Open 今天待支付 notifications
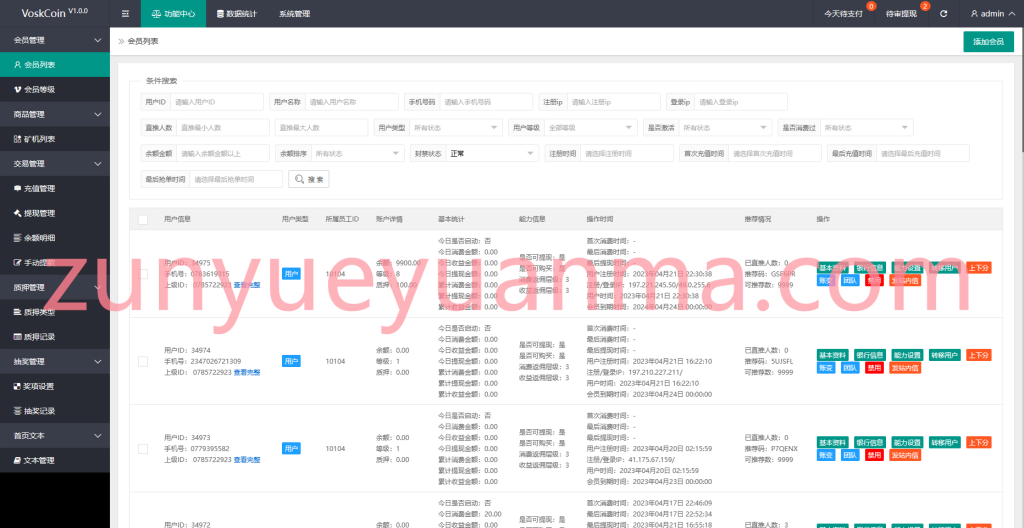Screen dimensions: 1024x528 (x=844, y=13)
